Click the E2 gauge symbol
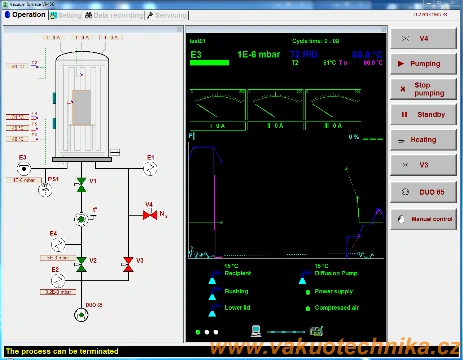Screen dimensions: 463x360 58,280
